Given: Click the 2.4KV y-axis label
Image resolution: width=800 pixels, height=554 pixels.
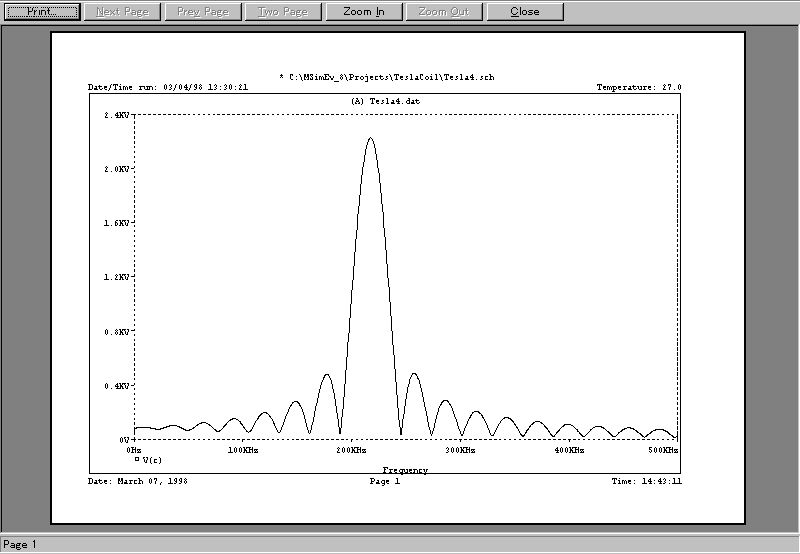Looking at the screenshot, I should click(117, 116).
